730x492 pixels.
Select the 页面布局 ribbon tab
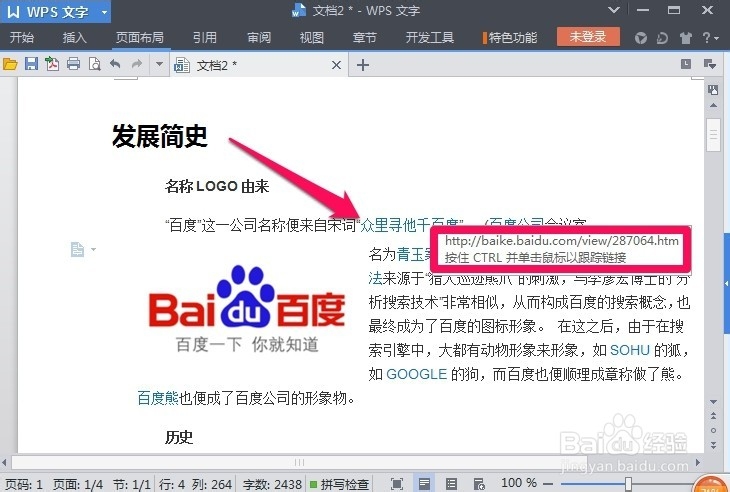[x=139, y=37]
